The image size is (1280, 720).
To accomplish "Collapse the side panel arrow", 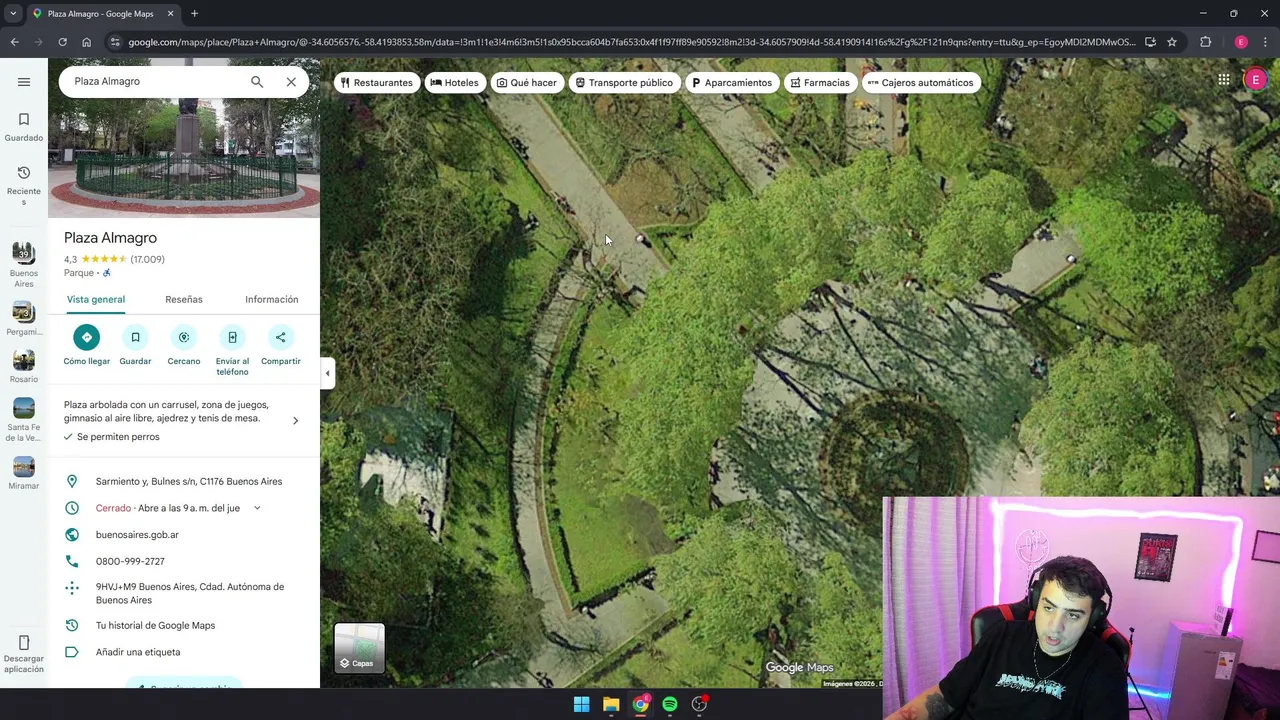I will pos(327,373).
